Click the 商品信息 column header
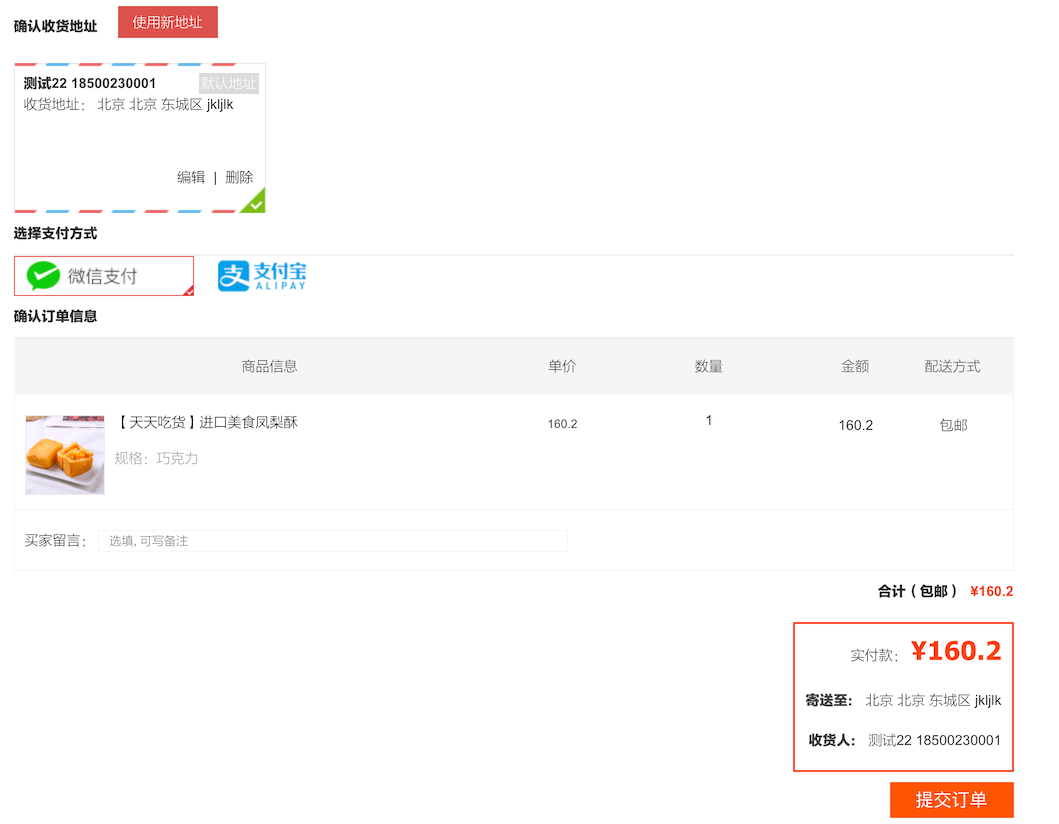This screenshot has height=824, width=1059. 269,366
